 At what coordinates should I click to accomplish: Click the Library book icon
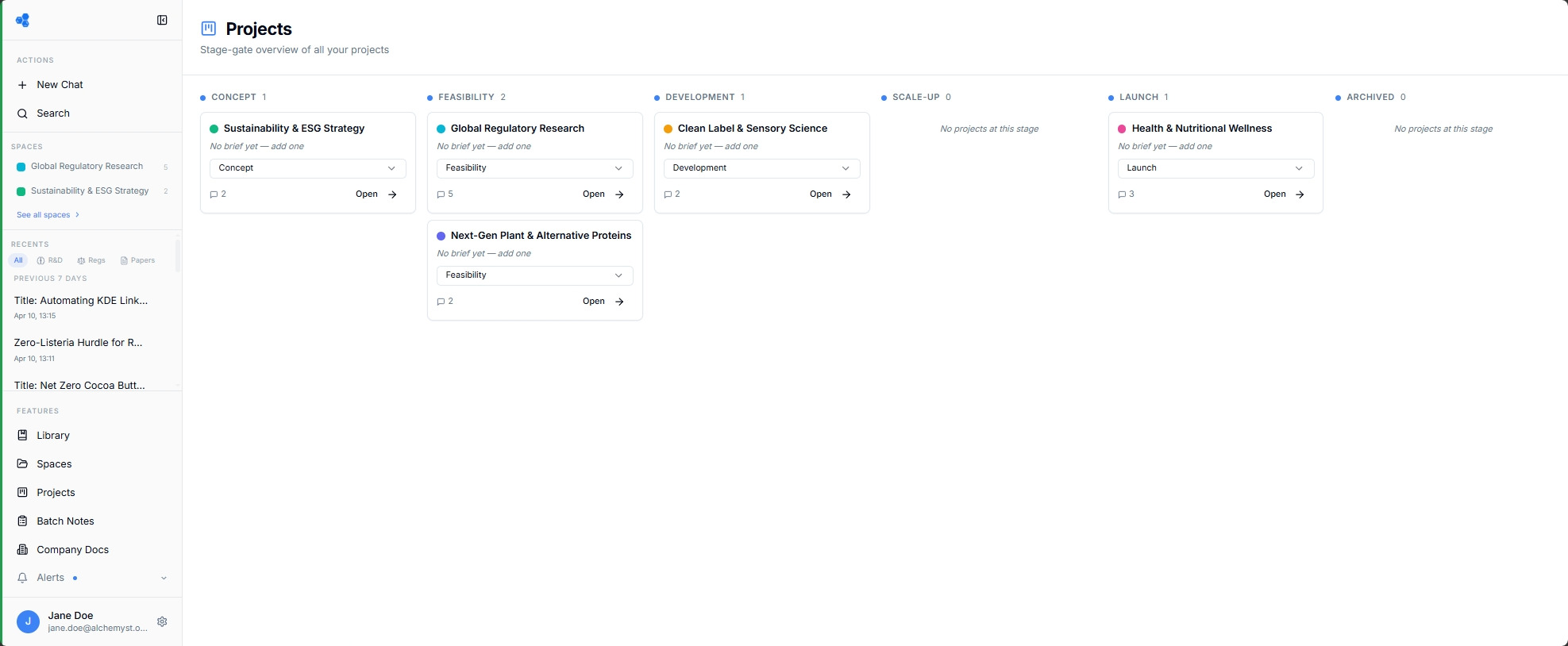coord(22,436)
